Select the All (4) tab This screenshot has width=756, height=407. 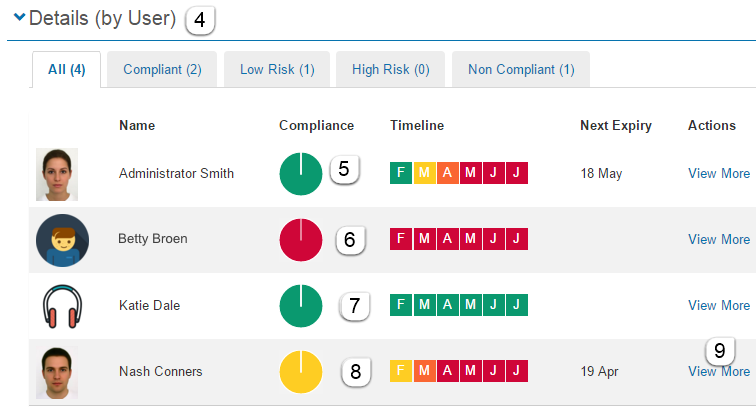tap(66, 70)
